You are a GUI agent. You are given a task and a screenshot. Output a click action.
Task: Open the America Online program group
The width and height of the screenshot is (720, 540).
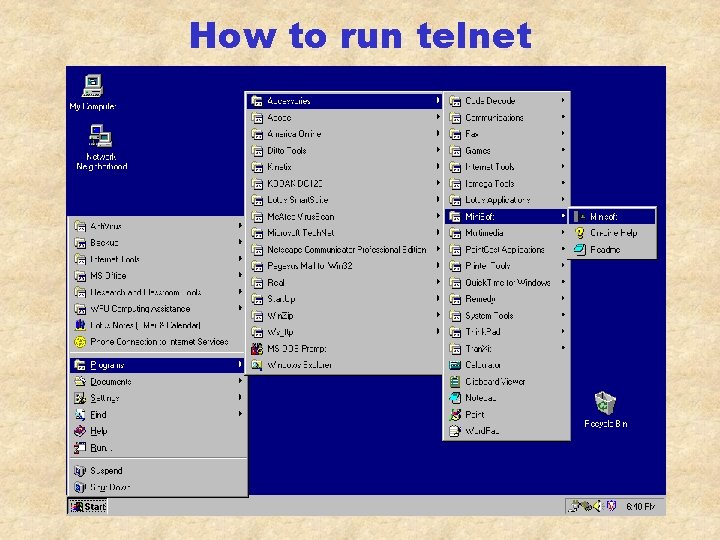tap(344, 134)
